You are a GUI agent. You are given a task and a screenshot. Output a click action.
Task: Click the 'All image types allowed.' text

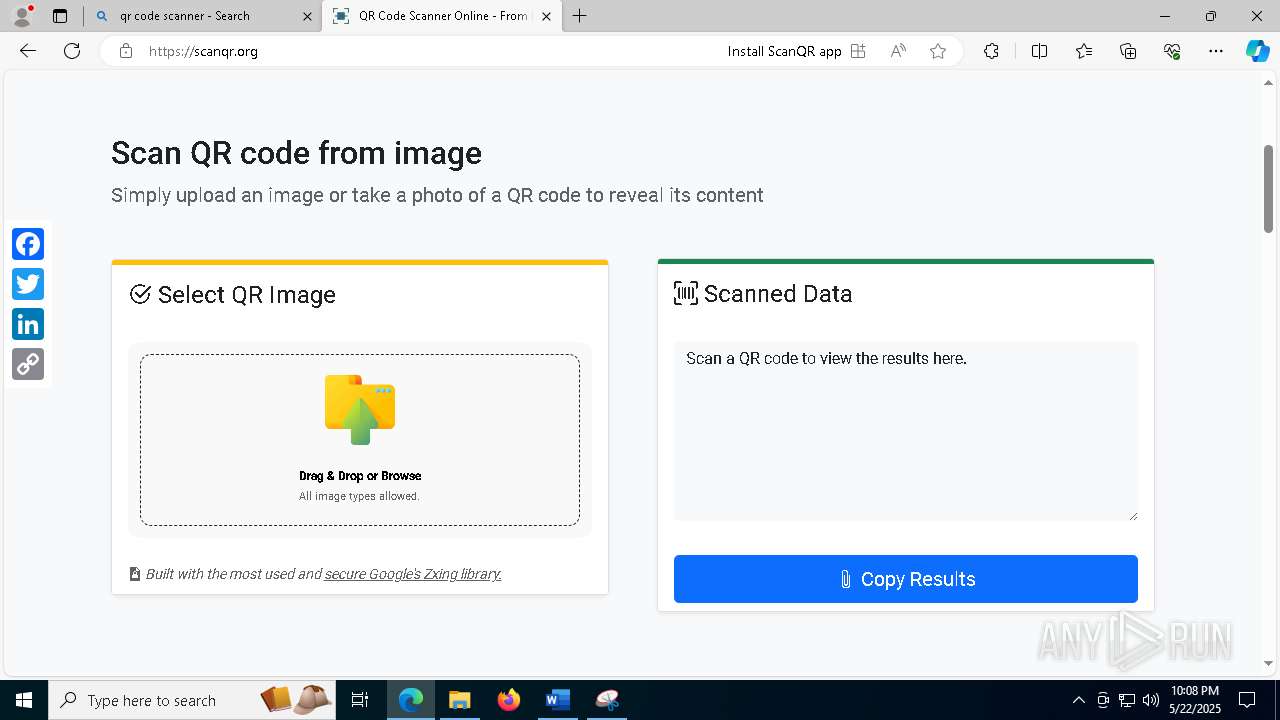point(359,496)
